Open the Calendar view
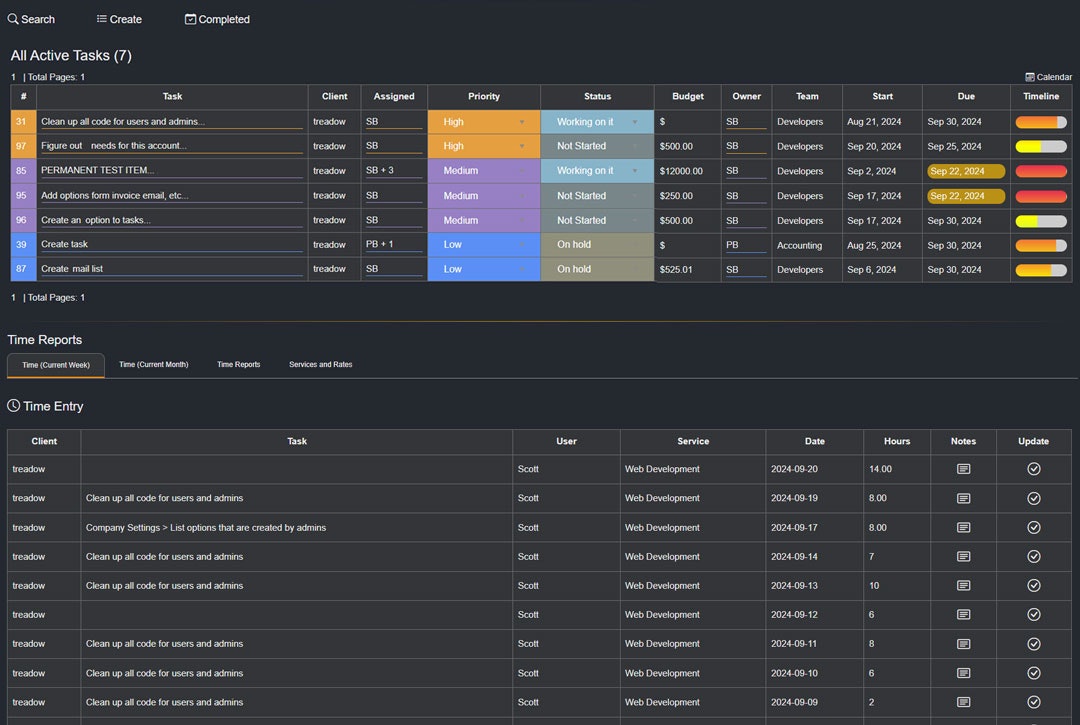Screen dimensions: 1080x725 (x=1048, y=77)
